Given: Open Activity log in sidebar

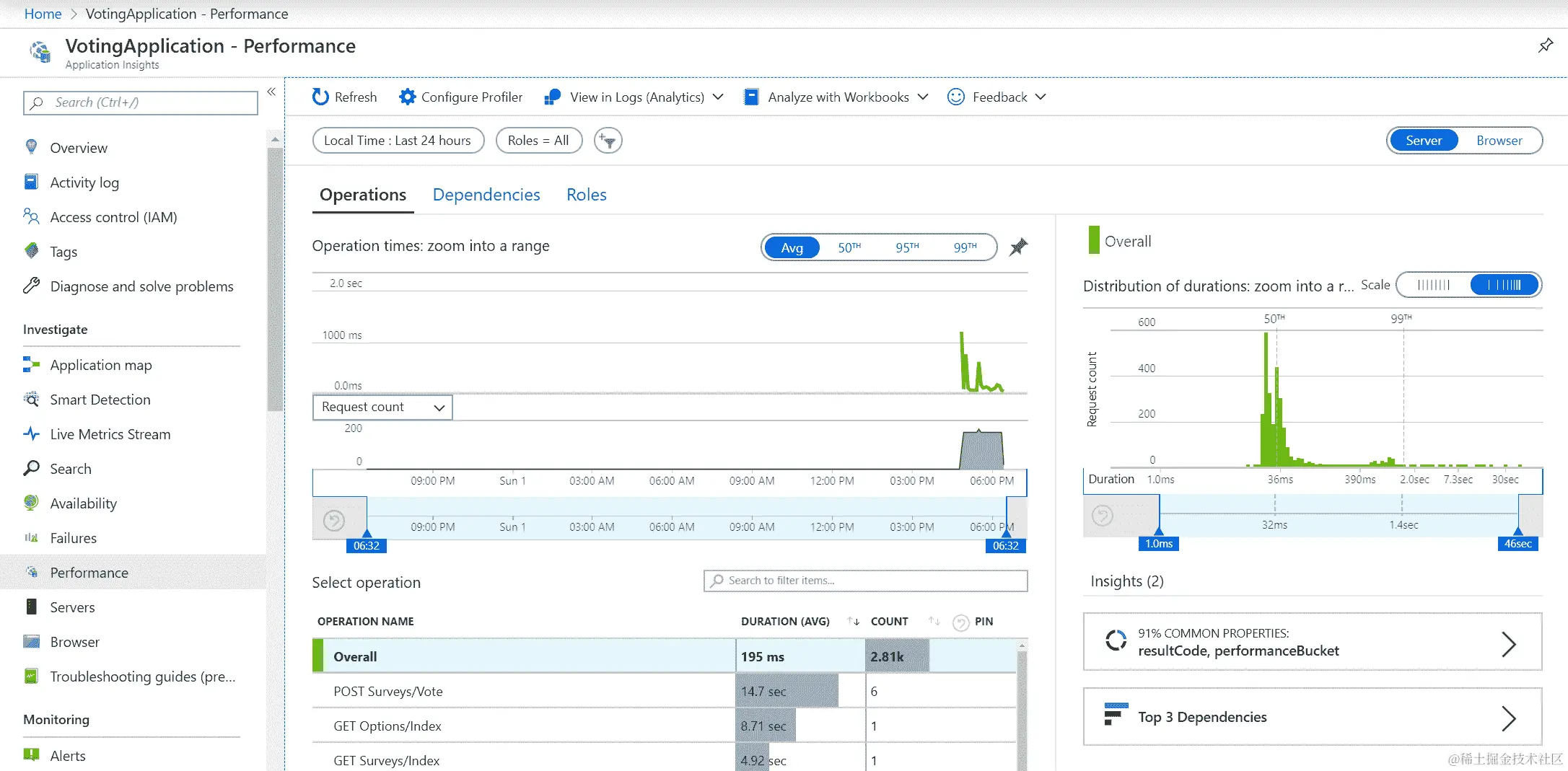Looking at the screenshot, I should click(x=84, y=182).
